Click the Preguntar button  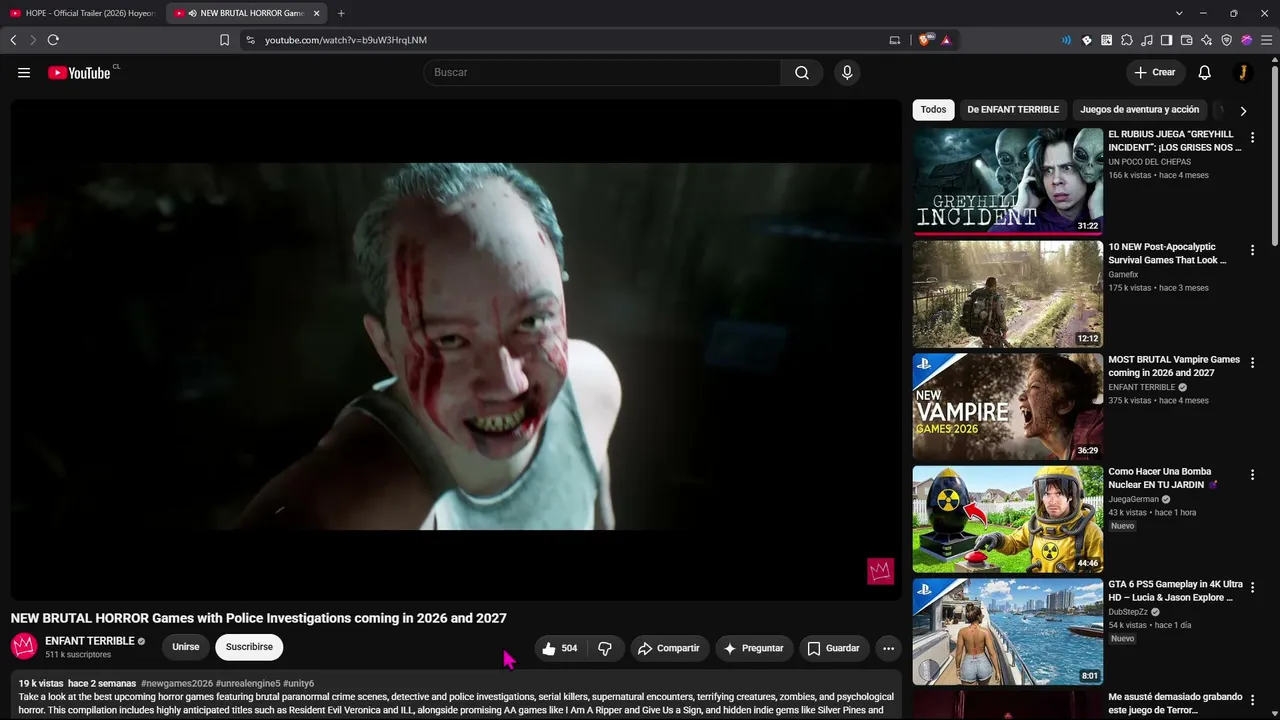click(754, 648)
